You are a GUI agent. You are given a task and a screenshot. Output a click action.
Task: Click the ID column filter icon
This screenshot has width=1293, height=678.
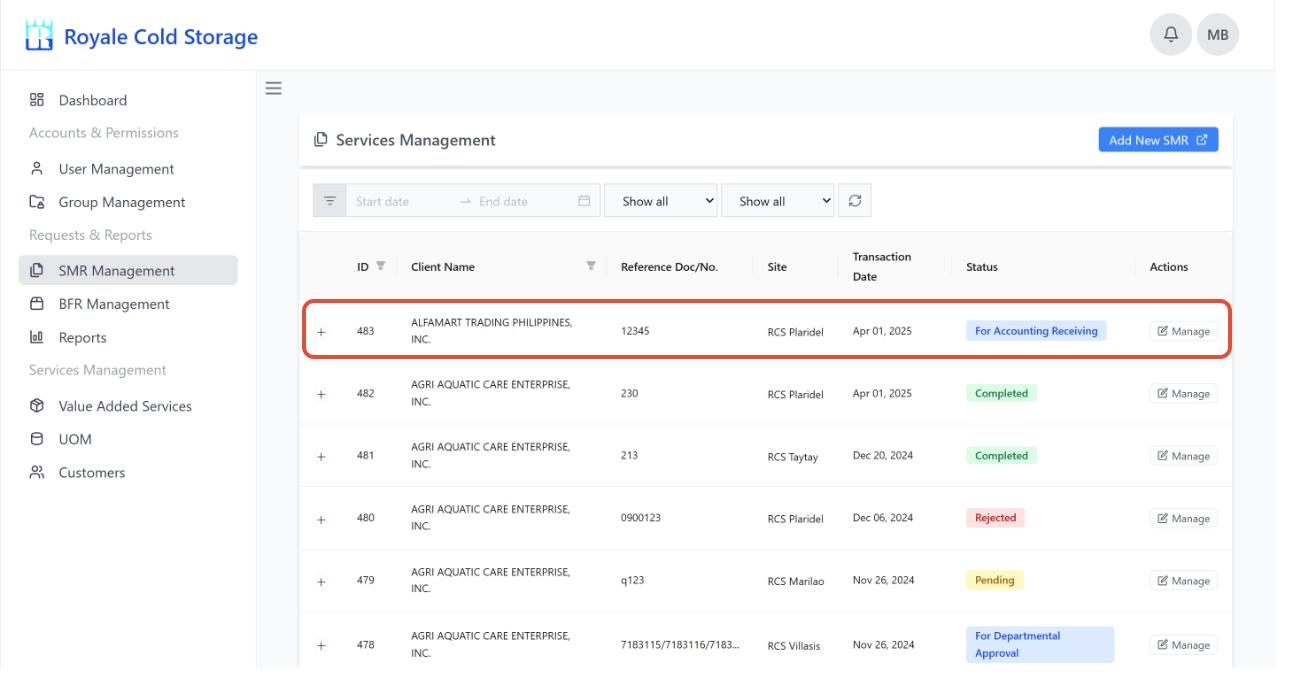point(380,266)
